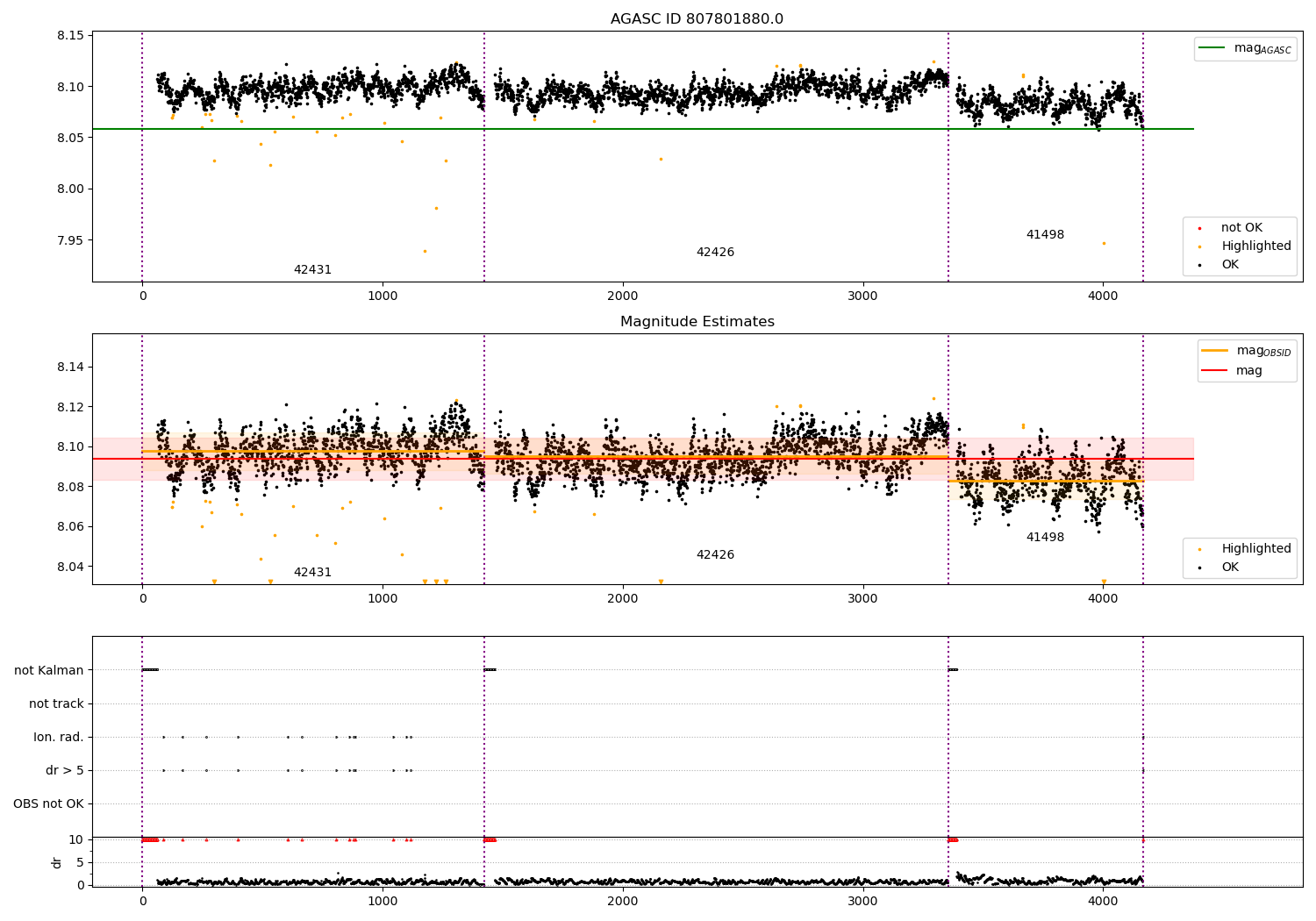
Task: Click the 'OK' legend entry in the top plot
Action: [1230, 265]
